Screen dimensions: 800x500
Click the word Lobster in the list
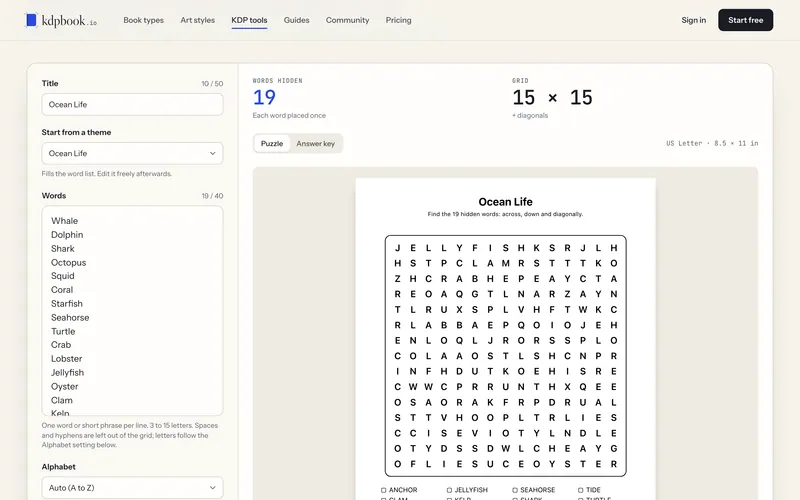tap(66, 359)
